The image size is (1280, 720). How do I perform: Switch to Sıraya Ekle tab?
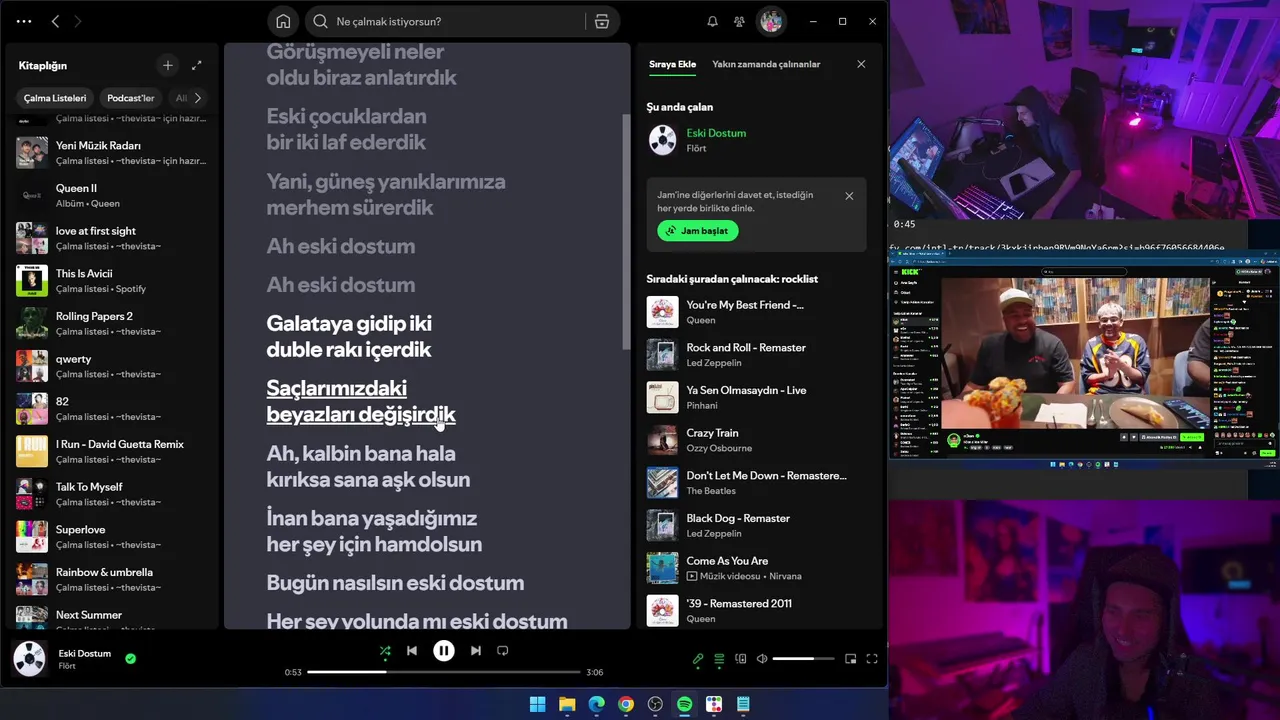point(672,64)
